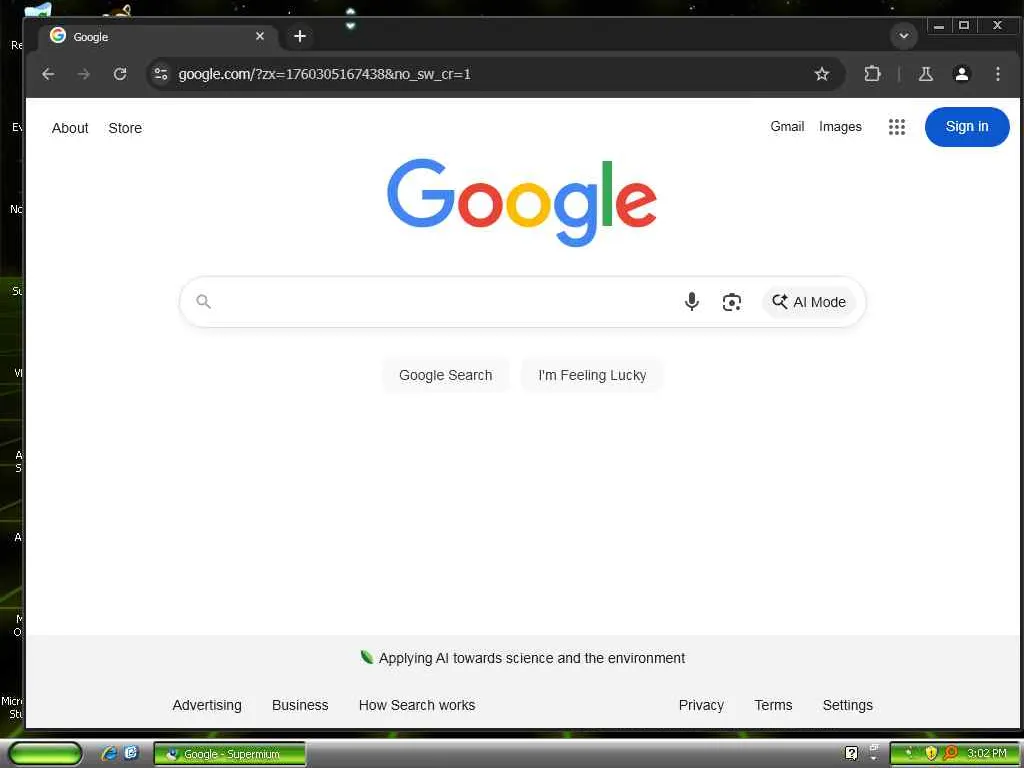The height and width of the screenshot is (768, 1024).
Task: Maximize the browser window
Action: [964, 25]
